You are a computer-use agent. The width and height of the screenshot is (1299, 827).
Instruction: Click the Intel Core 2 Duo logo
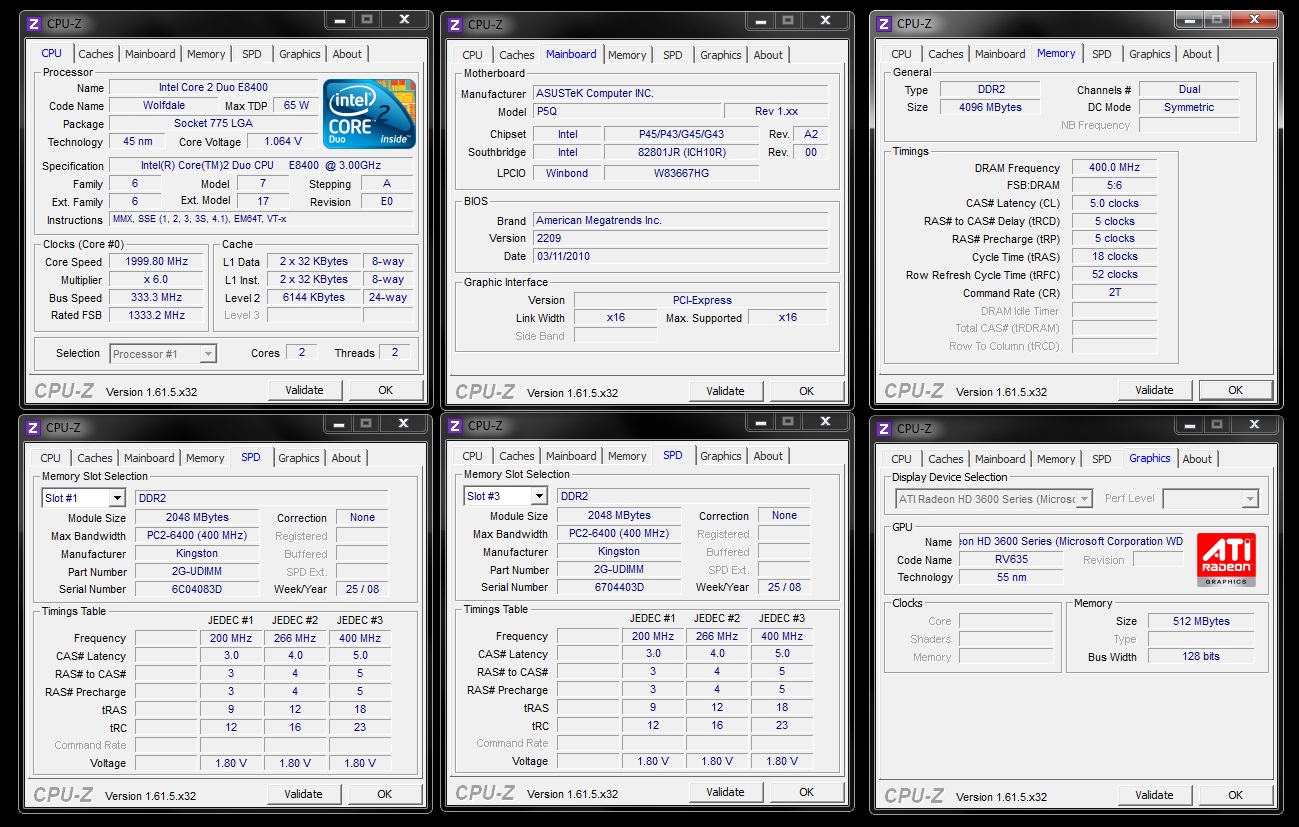(x=369, y=114)
